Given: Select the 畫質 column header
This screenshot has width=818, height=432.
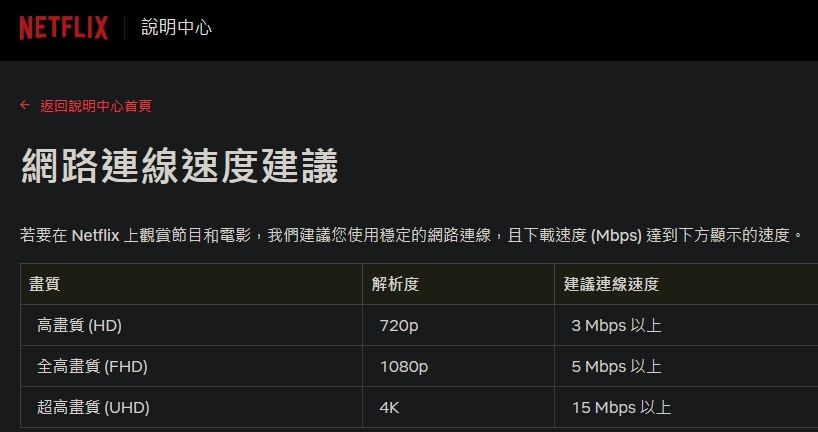Looking at the screenshot, I should click(x=191, y=284).
